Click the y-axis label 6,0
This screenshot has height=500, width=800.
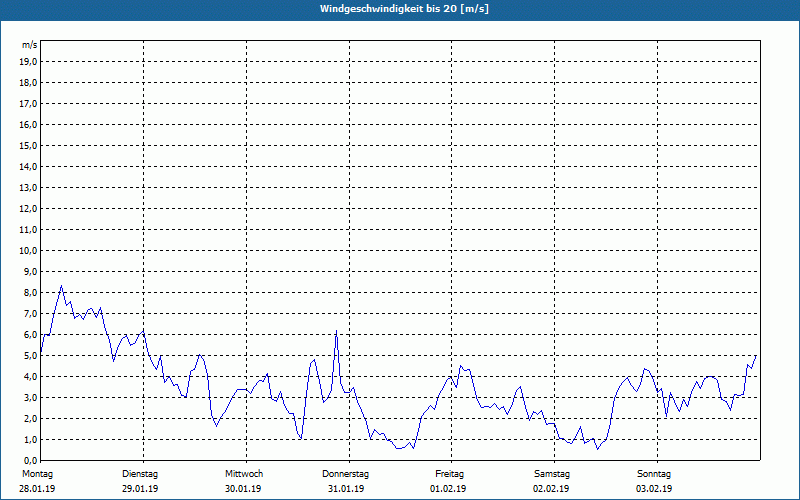[x=30, y=335]
